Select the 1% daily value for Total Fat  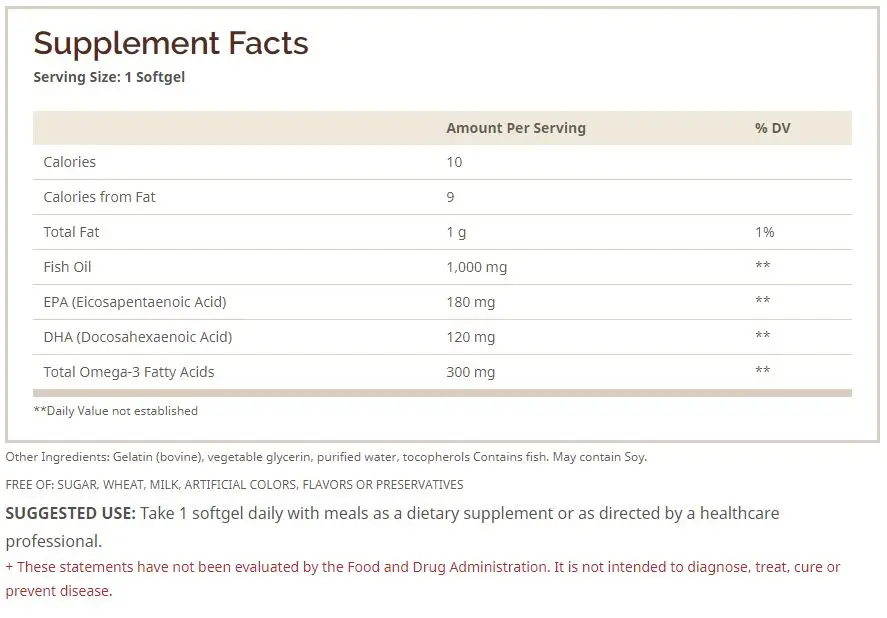(x=765, y=232)
